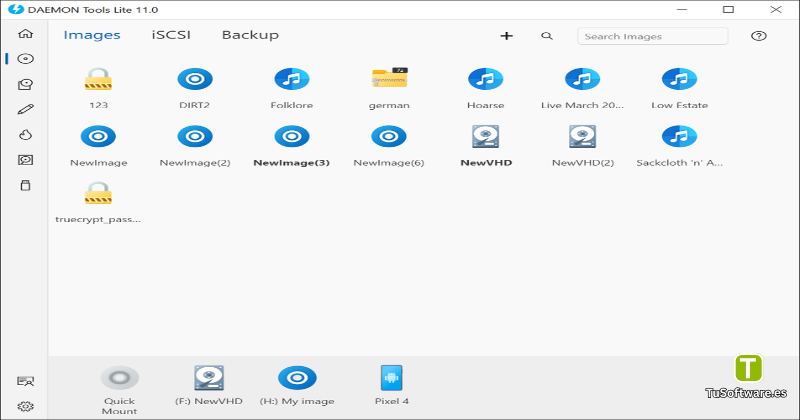Switch to the Images tab

[x=92, y=35]
